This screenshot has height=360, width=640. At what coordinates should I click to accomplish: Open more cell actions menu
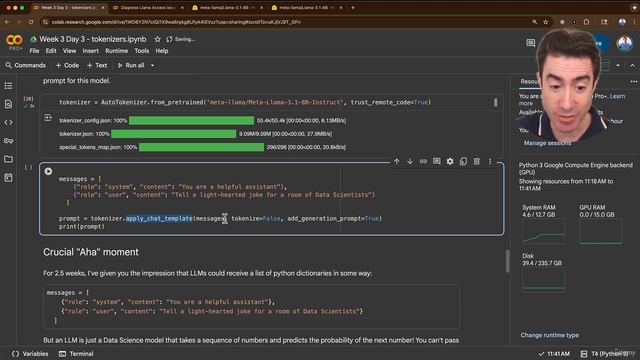tap(490, 162)
